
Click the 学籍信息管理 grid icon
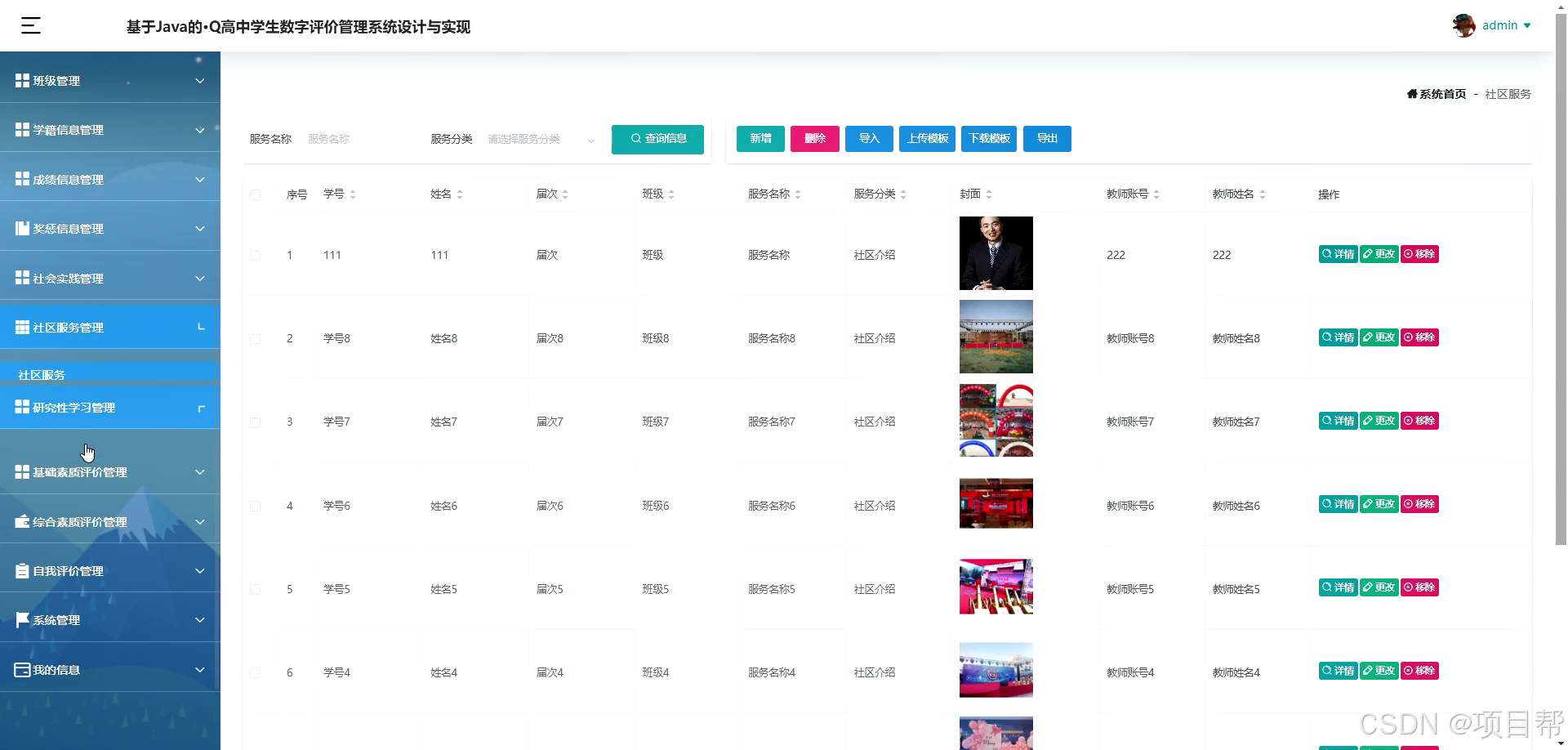point(22,129)
